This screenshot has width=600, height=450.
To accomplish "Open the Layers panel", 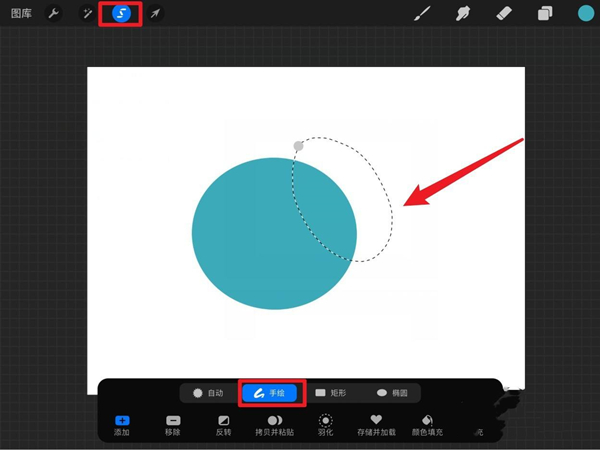I will [545, 14].
